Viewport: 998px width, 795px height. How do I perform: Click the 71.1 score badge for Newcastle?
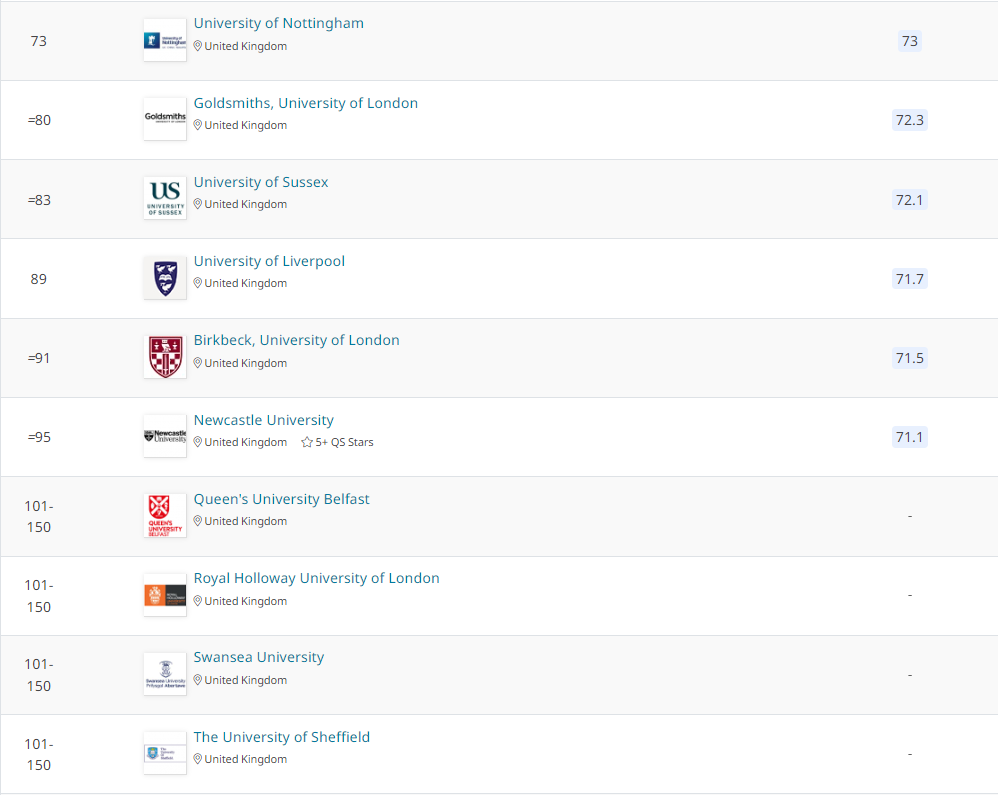tap(909, 437)
